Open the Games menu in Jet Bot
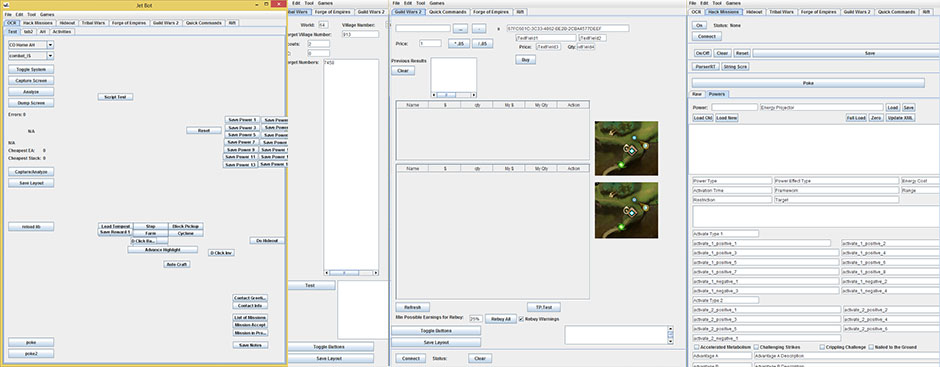 (47, 14)
